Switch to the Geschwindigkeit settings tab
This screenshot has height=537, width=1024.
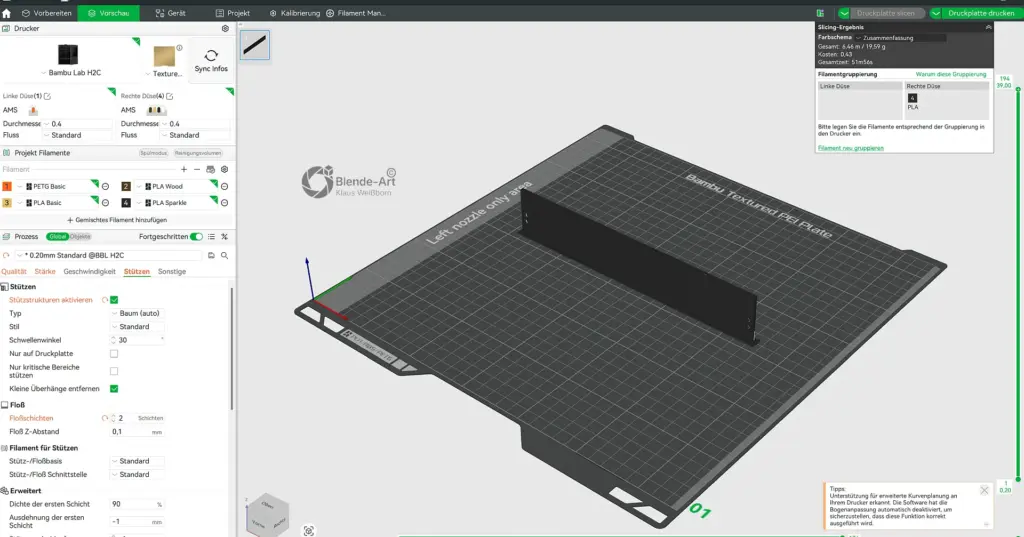89,272
